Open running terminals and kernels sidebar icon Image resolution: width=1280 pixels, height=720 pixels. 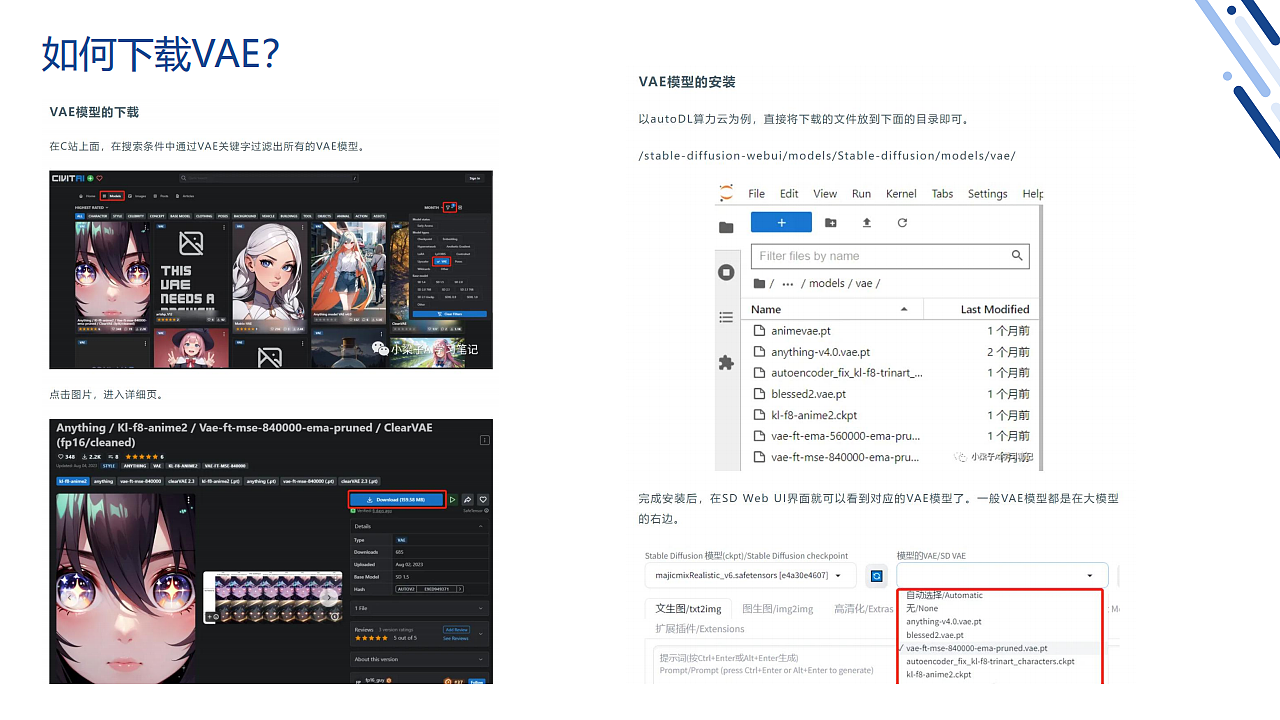[x=726, y=270]
